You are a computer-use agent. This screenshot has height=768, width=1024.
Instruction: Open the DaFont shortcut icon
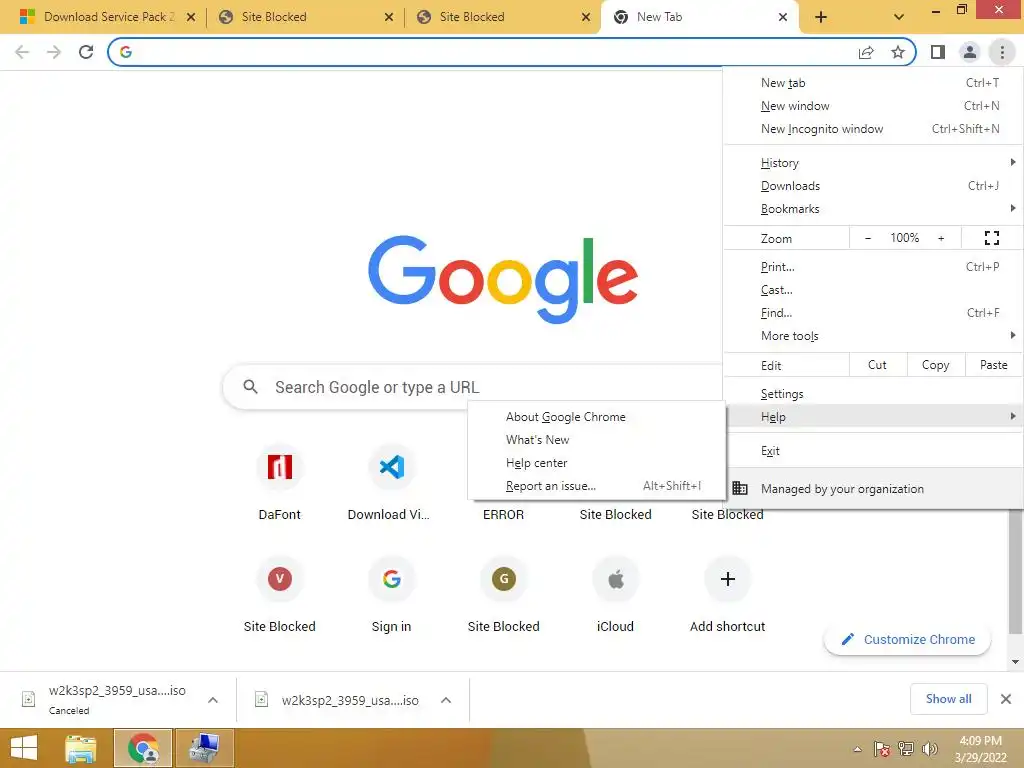tap(280, 467)
